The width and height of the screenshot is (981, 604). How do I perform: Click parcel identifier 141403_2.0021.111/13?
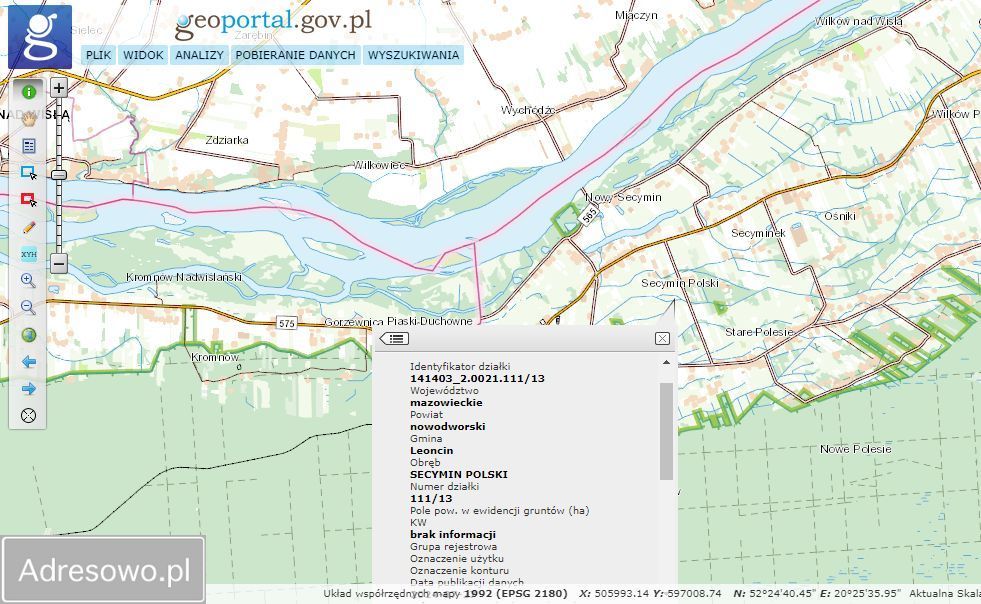477,379
